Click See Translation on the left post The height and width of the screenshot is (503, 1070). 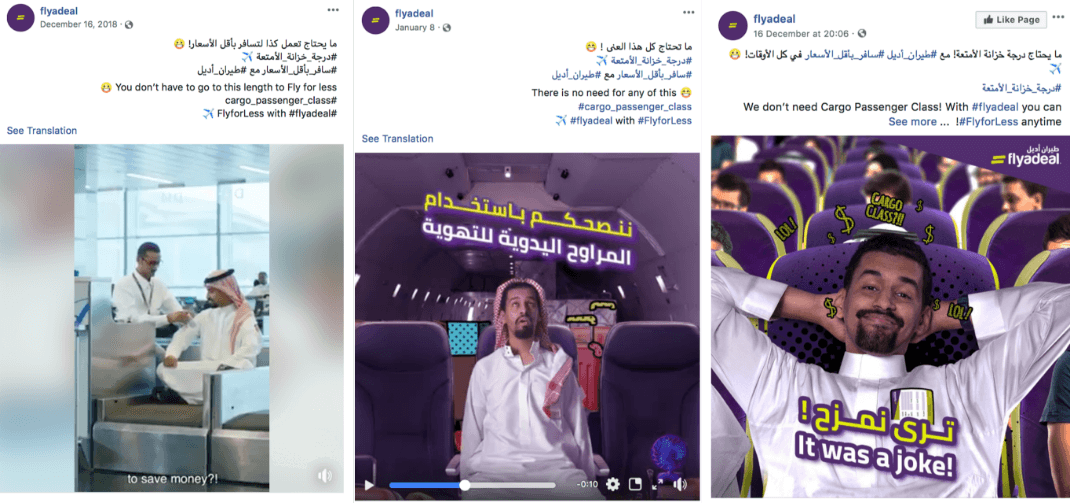tap(42, 130)
